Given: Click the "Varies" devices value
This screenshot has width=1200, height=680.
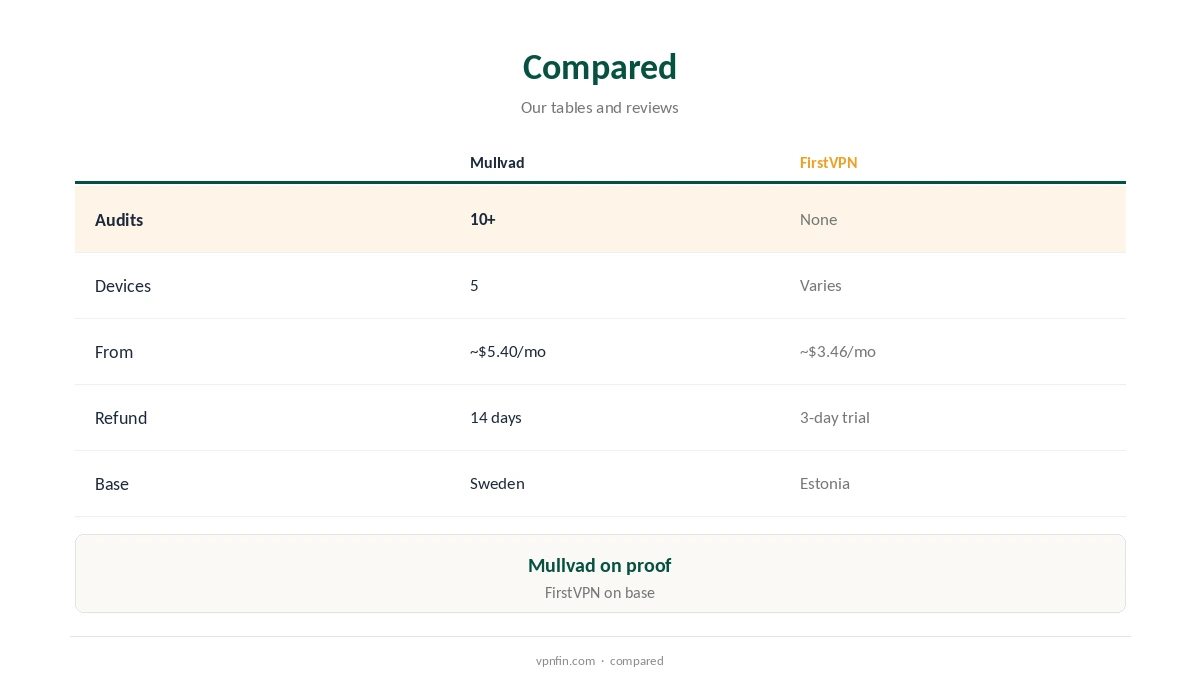Looking at the screenshot, I should click(x=820, y=285).
